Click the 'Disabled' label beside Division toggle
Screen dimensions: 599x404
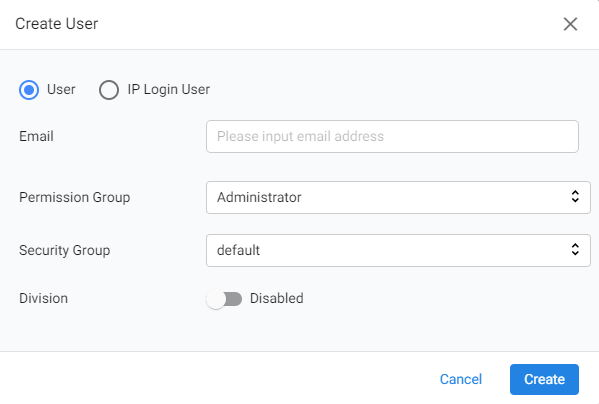[277, 298]
